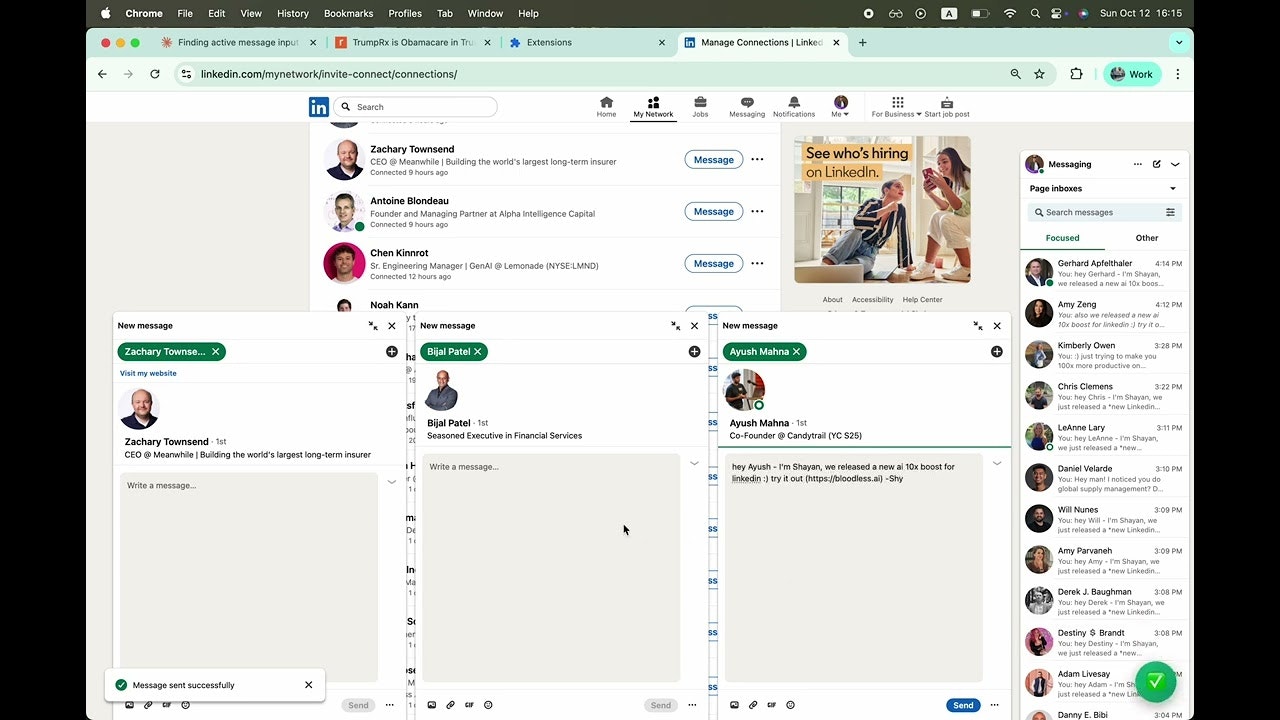1280x720 pixels.
Task: Click message box in Bijal Patel window
Action: click(551, 568)
